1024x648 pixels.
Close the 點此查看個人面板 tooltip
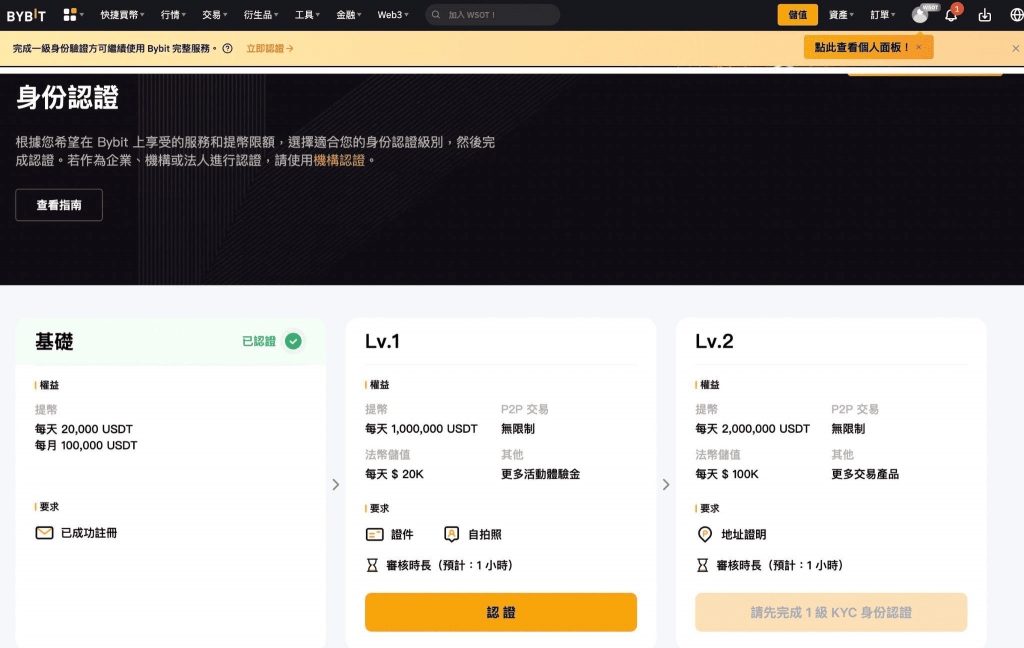(x=919, y=47)
